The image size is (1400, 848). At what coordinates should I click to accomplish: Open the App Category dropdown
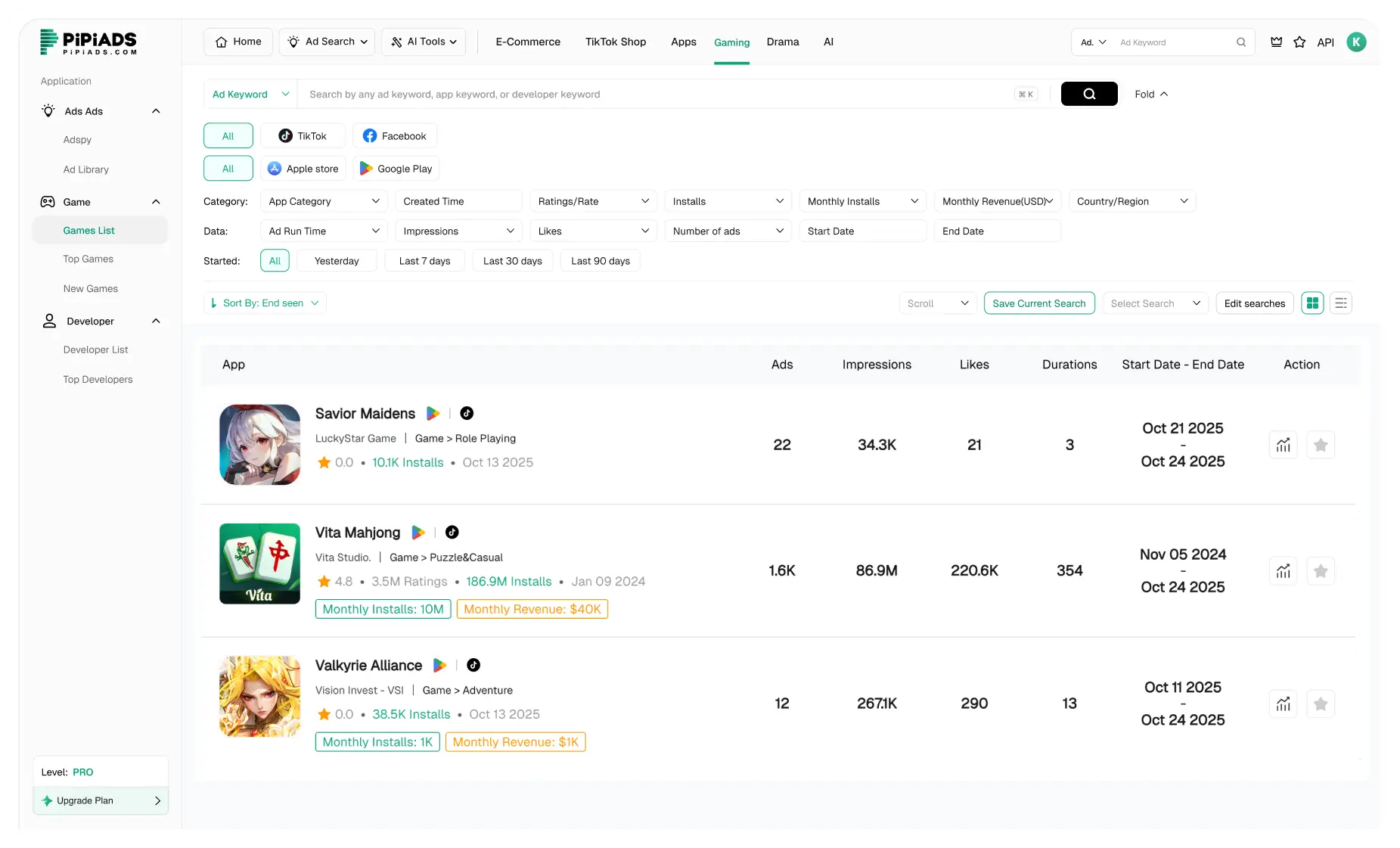point(323,200)
